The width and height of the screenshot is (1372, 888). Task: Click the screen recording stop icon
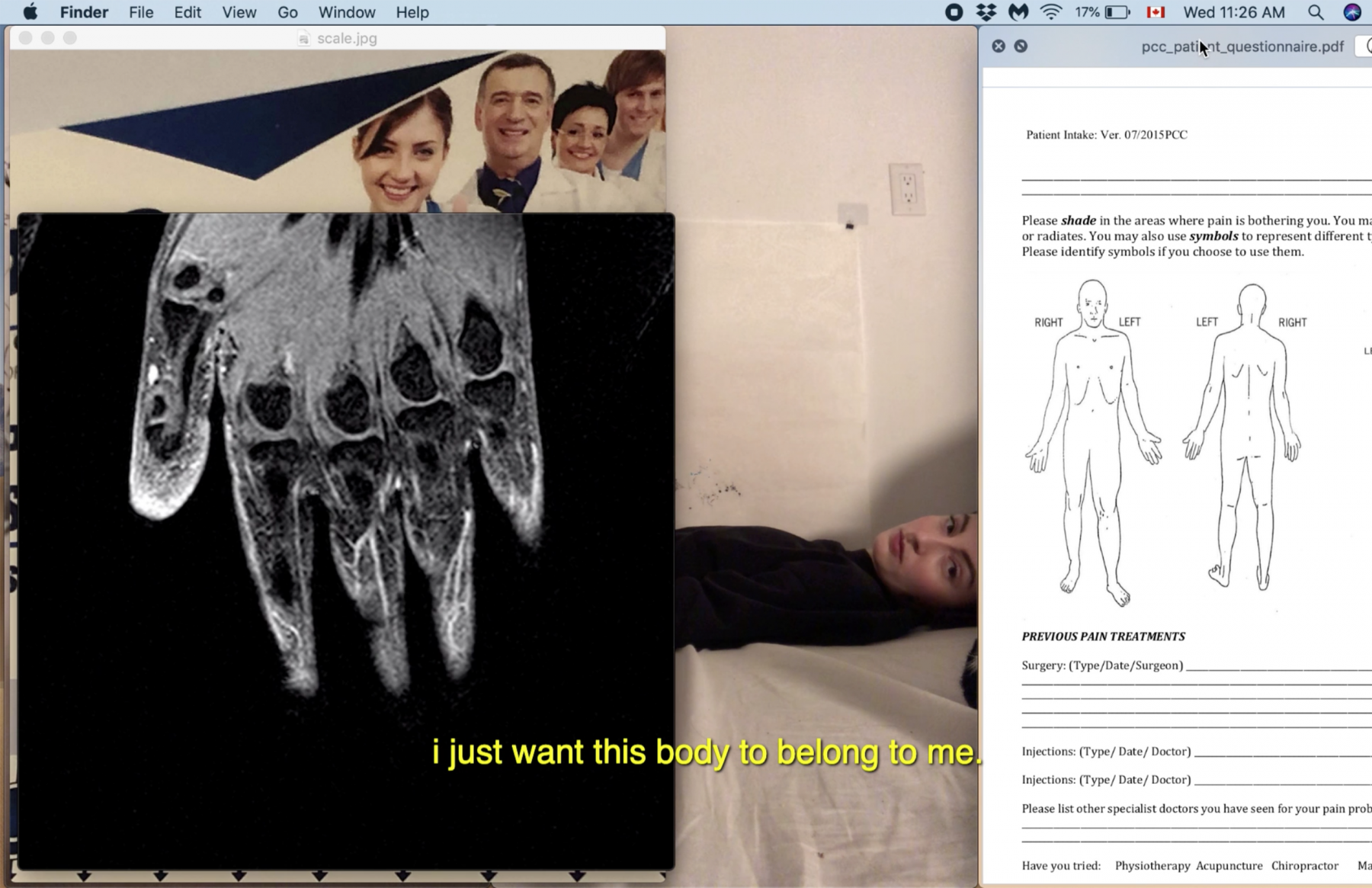pos(954,12)
